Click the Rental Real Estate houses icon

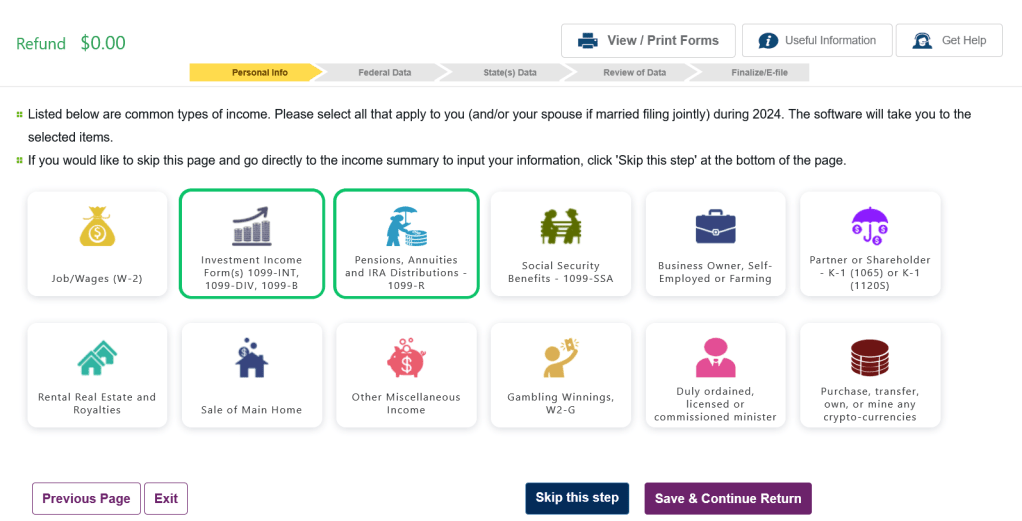[97, 358]
